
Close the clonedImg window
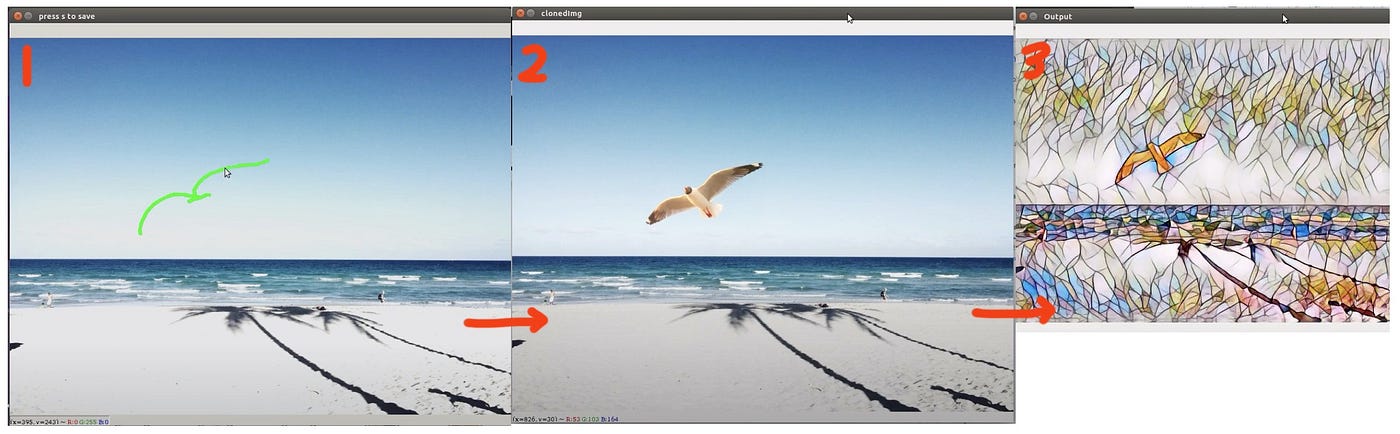click(521, 14)
